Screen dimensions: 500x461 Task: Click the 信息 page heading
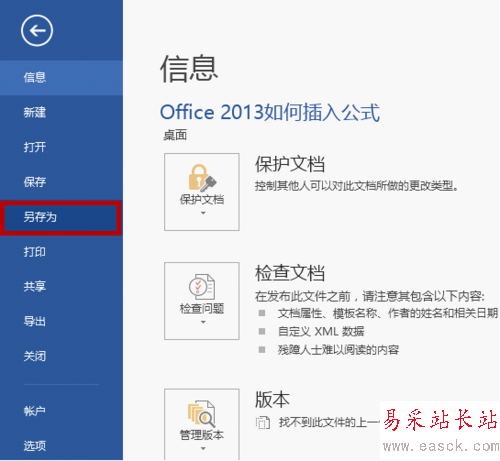pos(189,69)
